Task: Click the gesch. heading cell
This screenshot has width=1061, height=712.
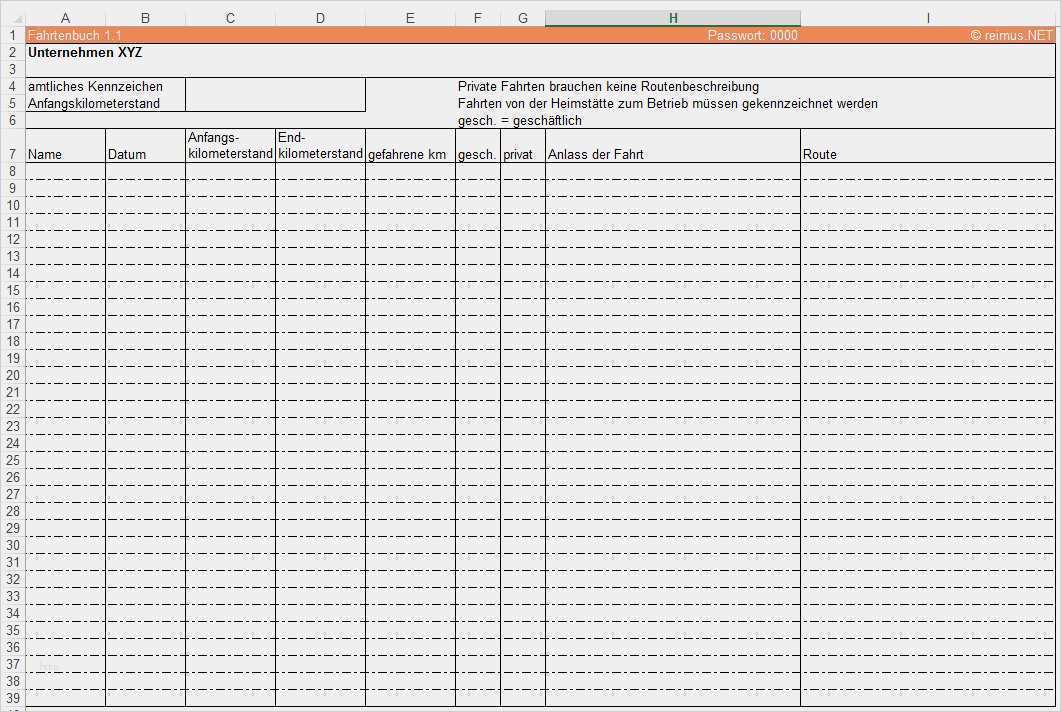Action: click(x=477, y=154)
